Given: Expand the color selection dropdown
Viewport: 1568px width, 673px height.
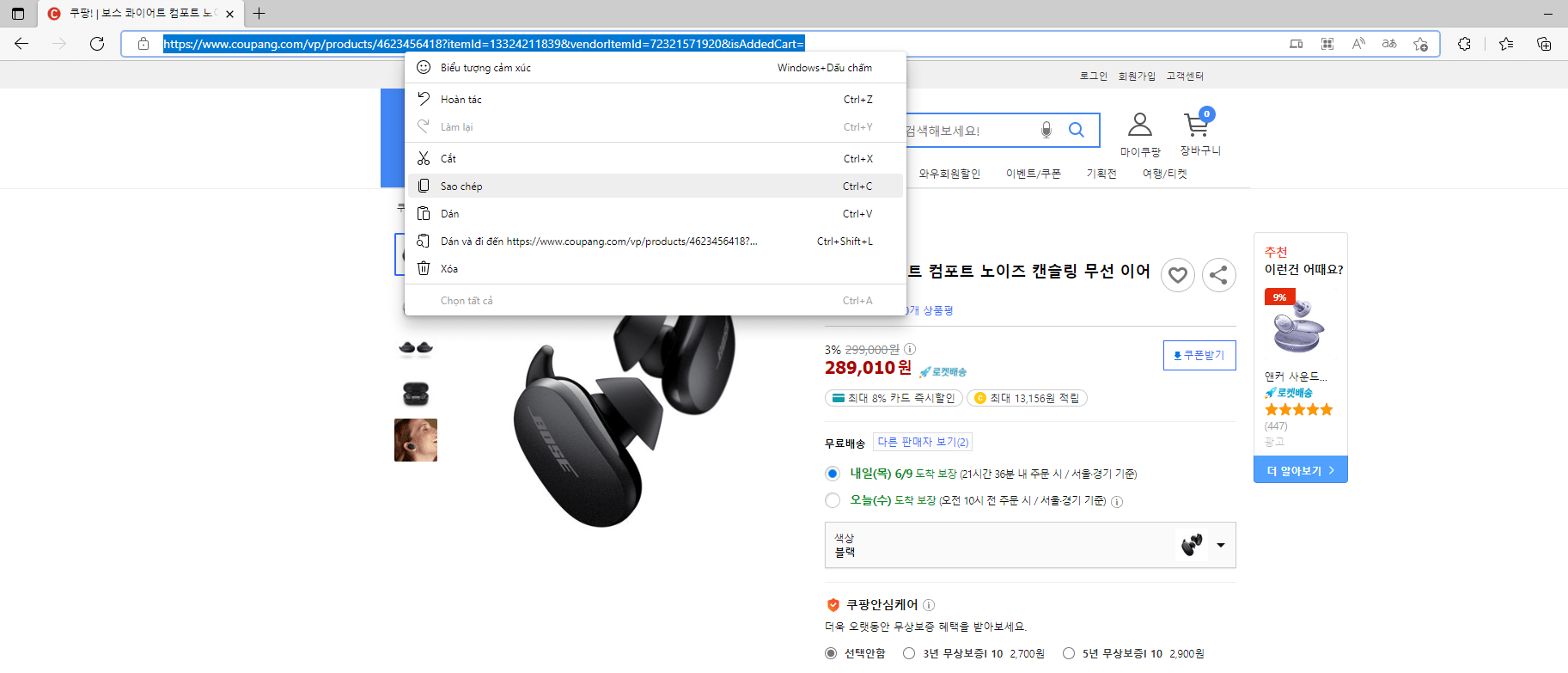Looking at the screenshot, I should [1220, 545].
